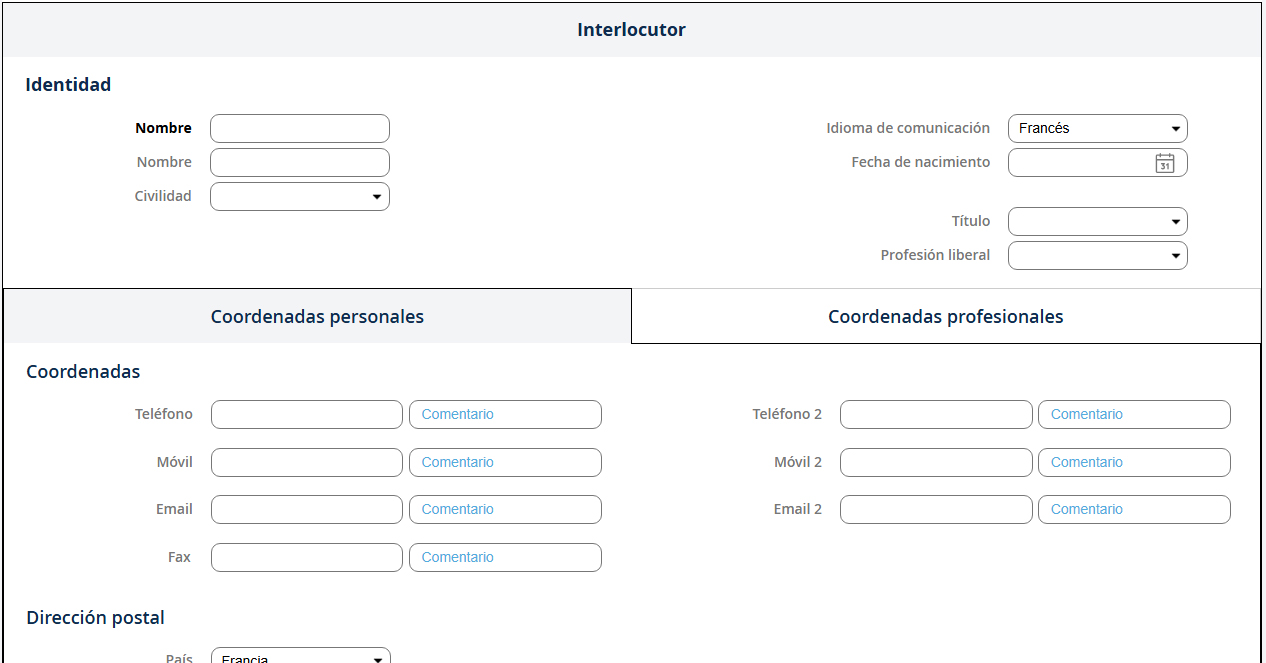Expand the Civilidad dropdown
Screen dimensions: 1266x663
[299, 197]
